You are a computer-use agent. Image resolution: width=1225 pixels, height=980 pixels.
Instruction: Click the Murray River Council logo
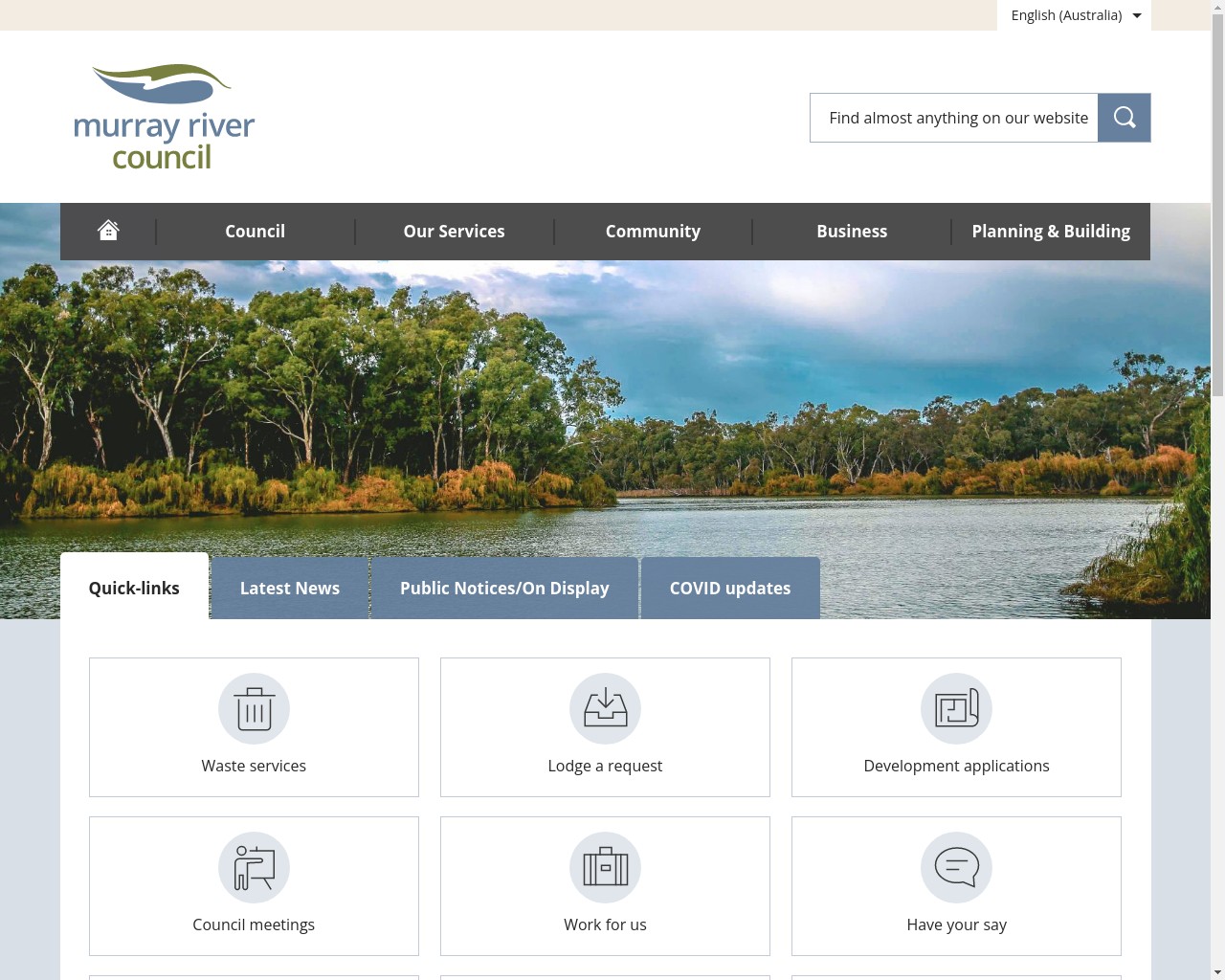click(164, 115)
